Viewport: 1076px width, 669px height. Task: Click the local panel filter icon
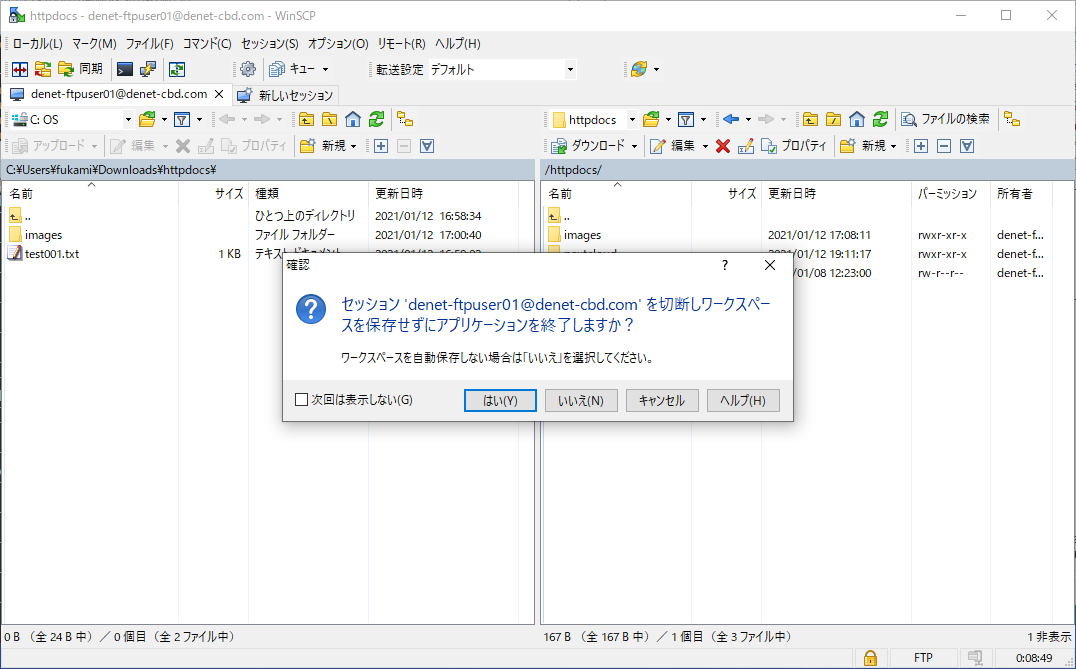(182, 119)
